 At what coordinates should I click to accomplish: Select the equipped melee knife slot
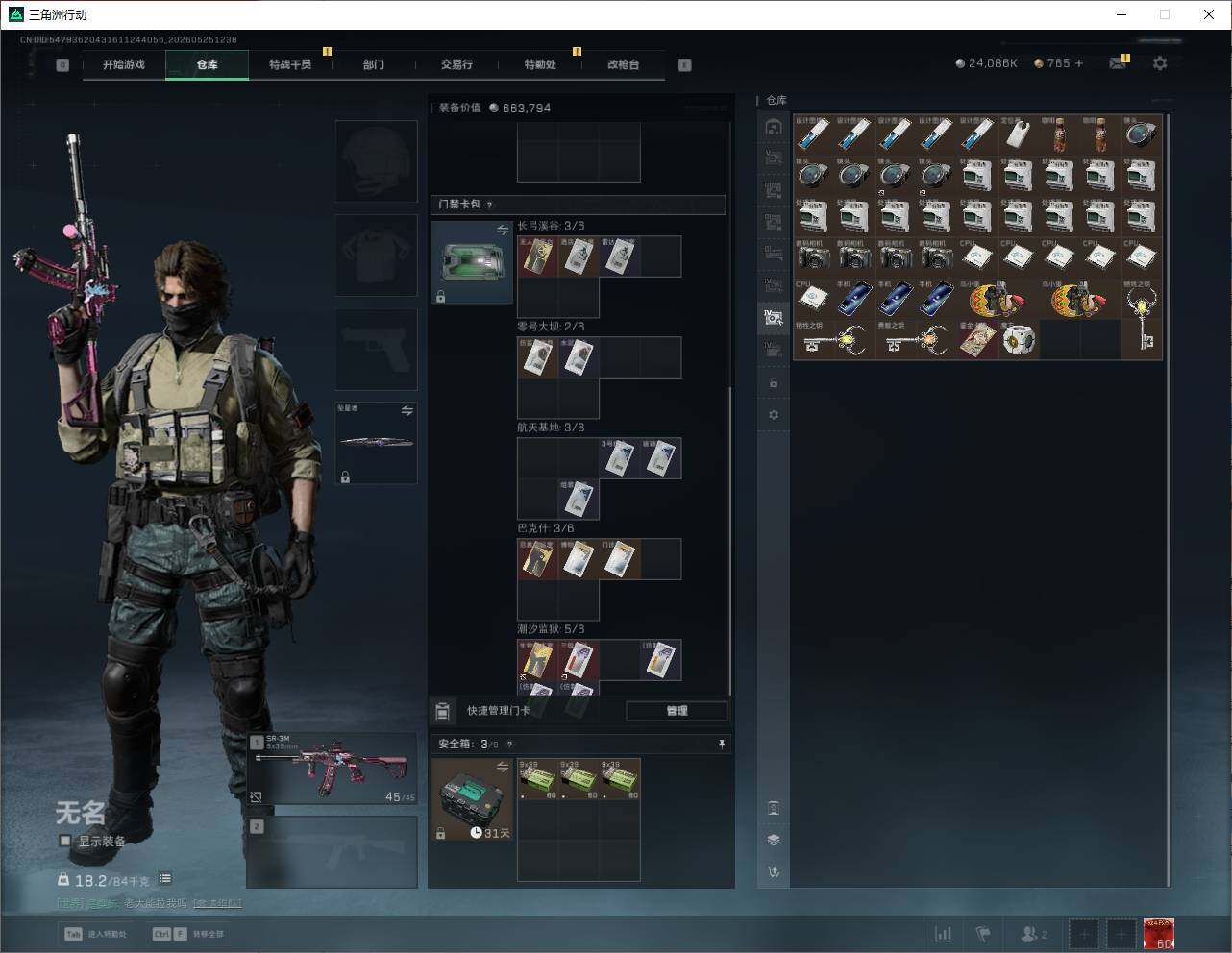point(376,443)
